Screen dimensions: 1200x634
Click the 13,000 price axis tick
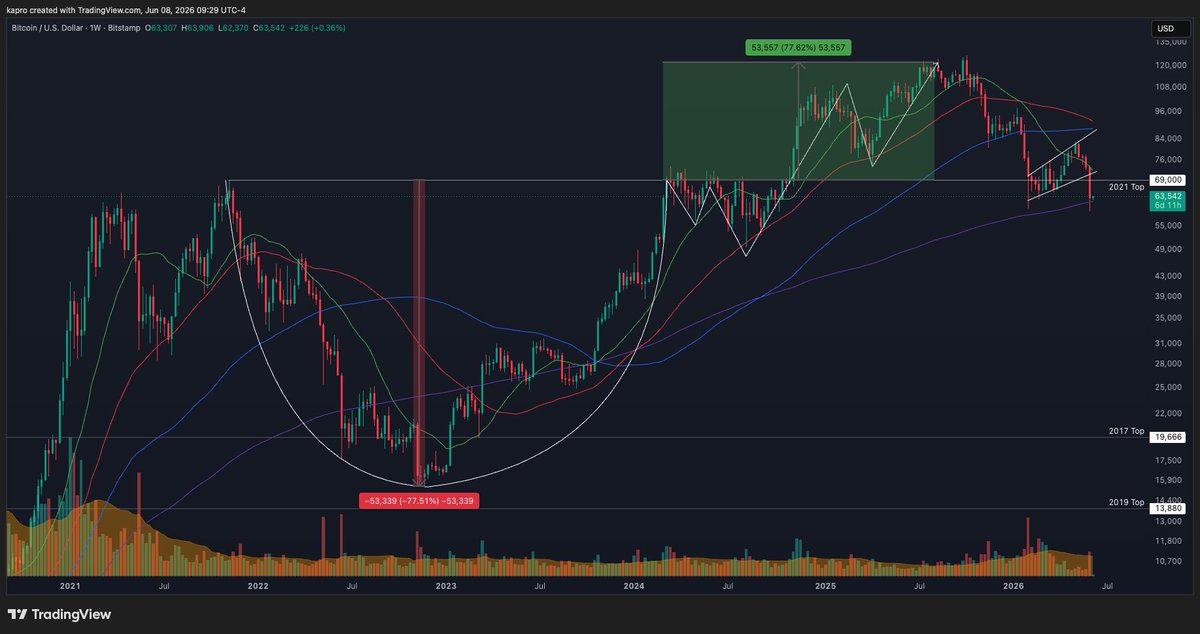tap(1168, 521)
